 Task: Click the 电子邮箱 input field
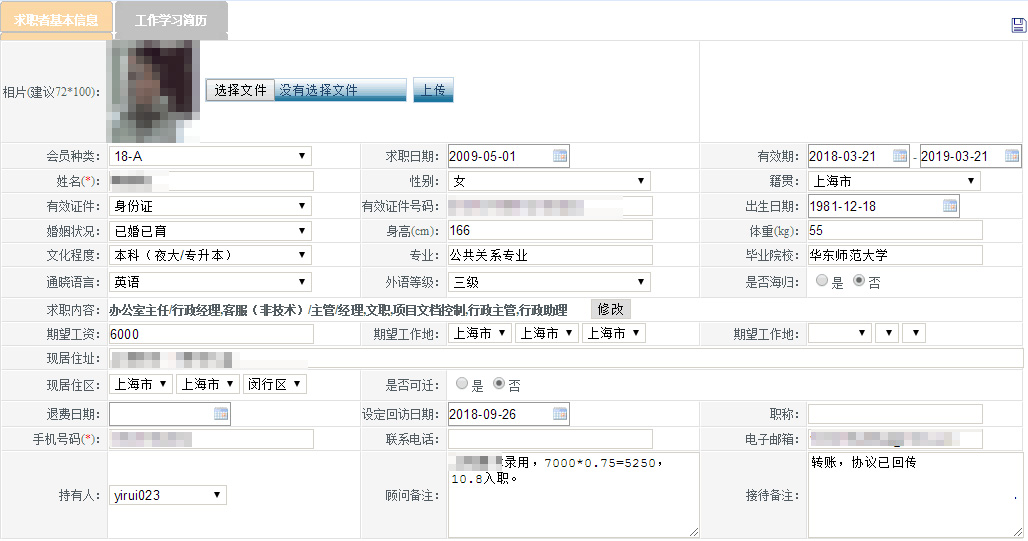click(895, 439)
